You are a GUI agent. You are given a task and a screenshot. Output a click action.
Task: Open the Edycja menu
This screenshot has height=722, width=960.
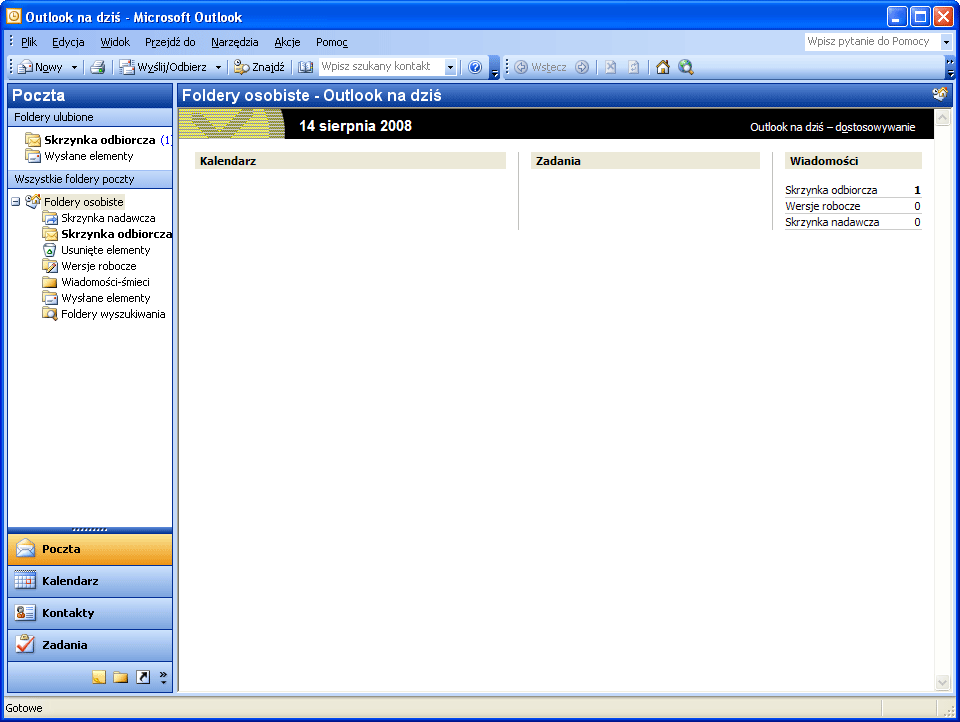click(68, 42)
